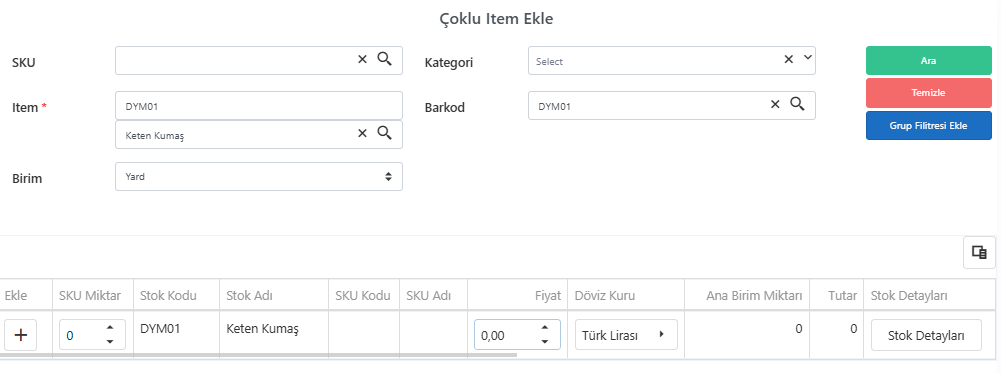
Task: Increase SKU Miktar with up arrow
Action: click(x=110, y=328)
